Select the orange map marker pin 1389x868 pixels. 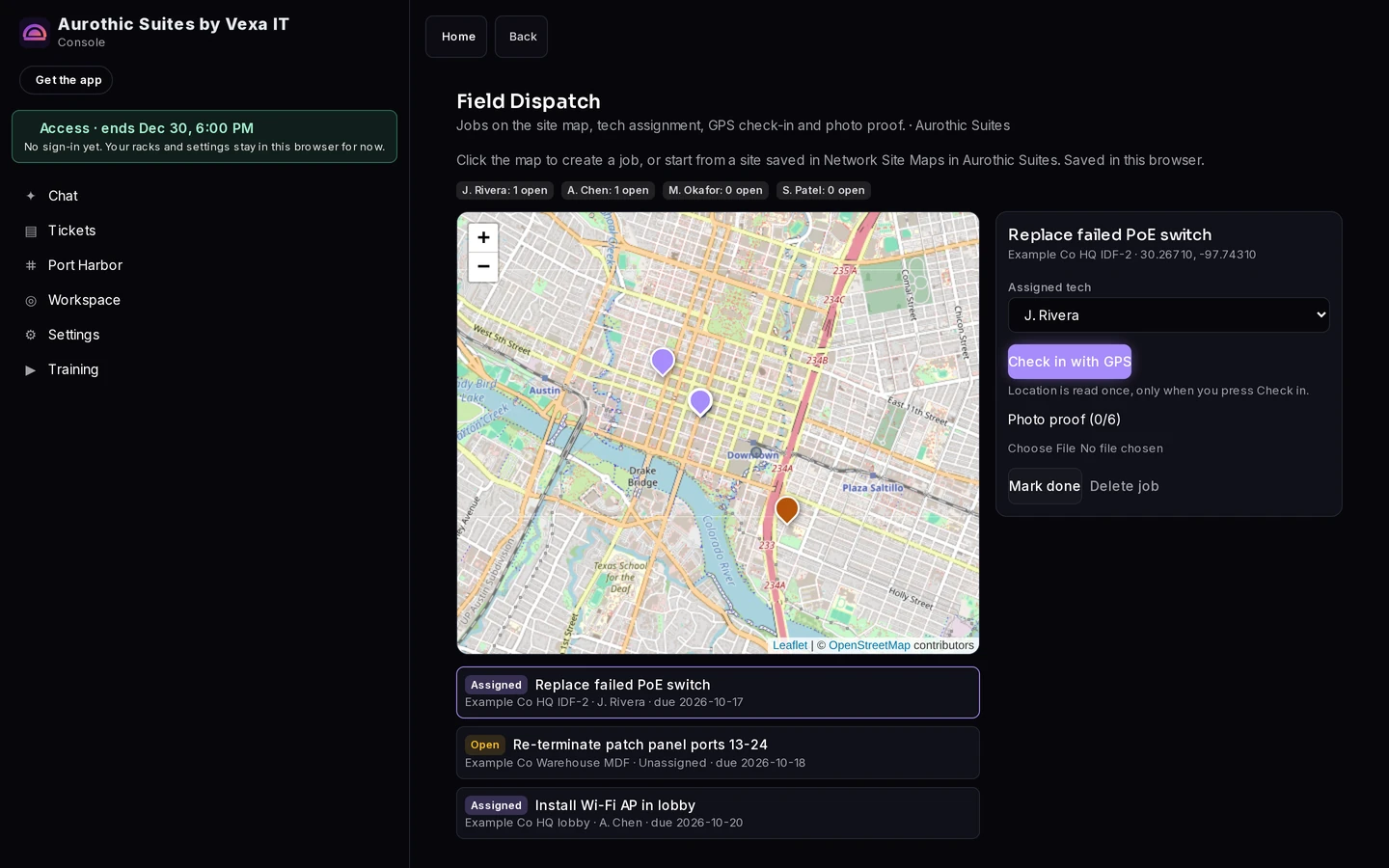[x=787, y=509]
